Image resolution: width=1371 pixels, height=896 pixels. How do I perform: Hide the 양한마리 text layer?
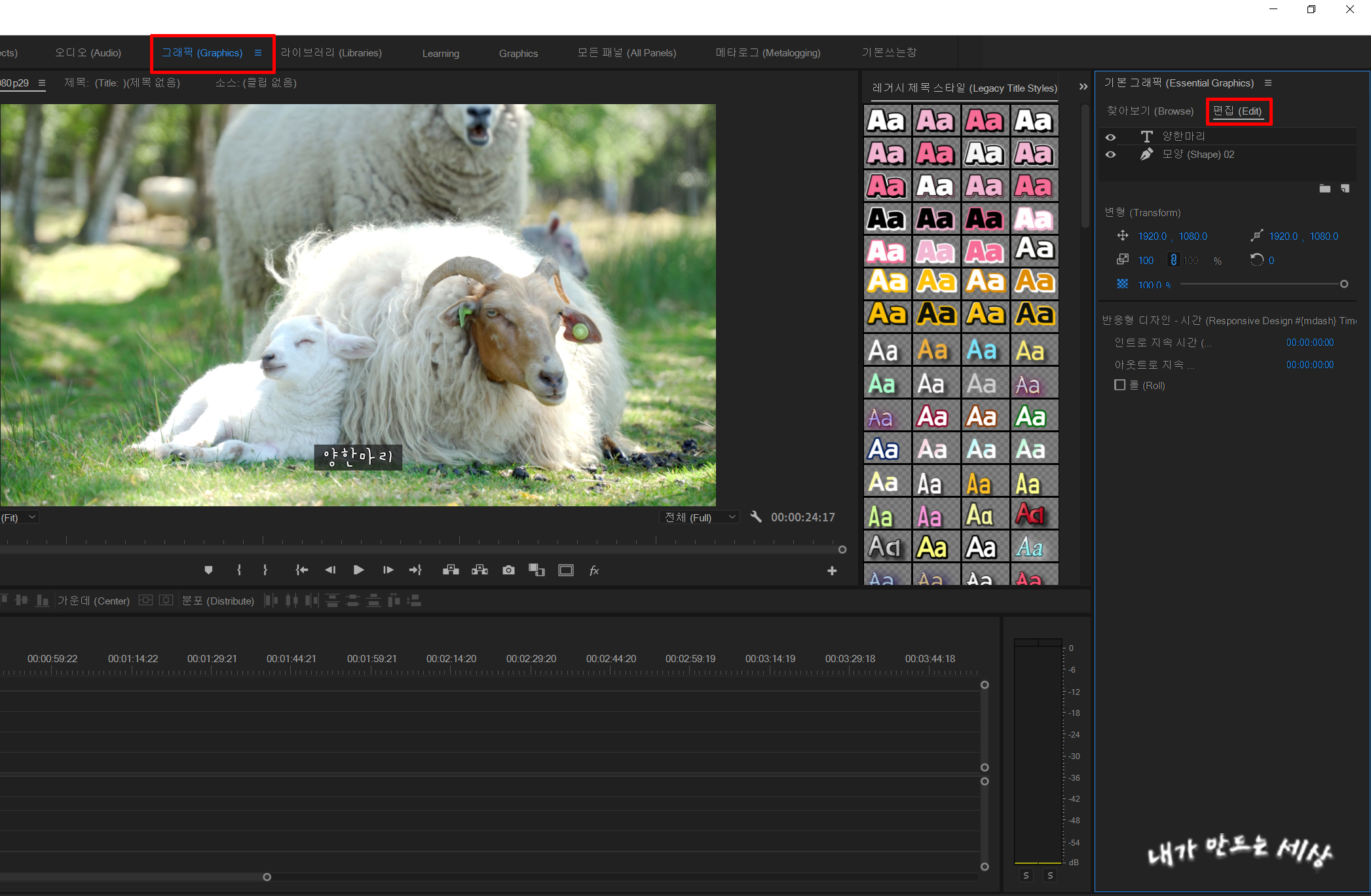(1110, 137)
